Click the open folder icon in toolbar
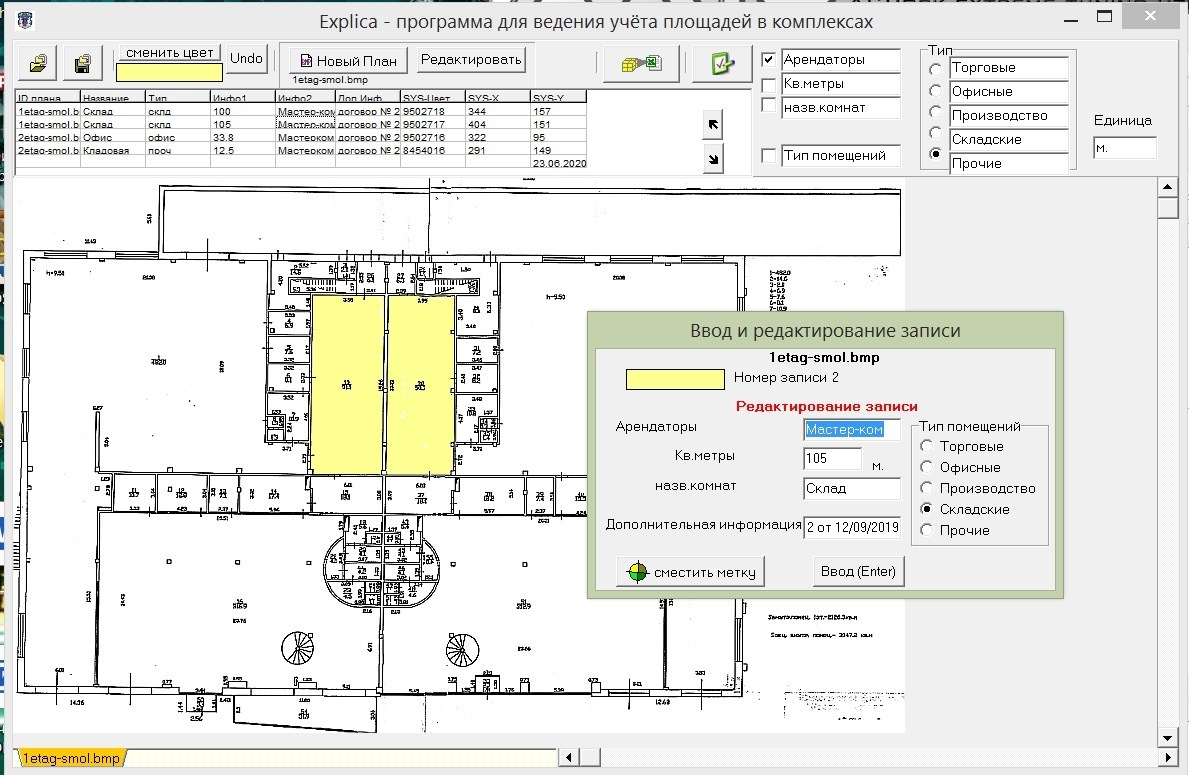Screen dimensions: 1189x775 click(x=38, y=63)
